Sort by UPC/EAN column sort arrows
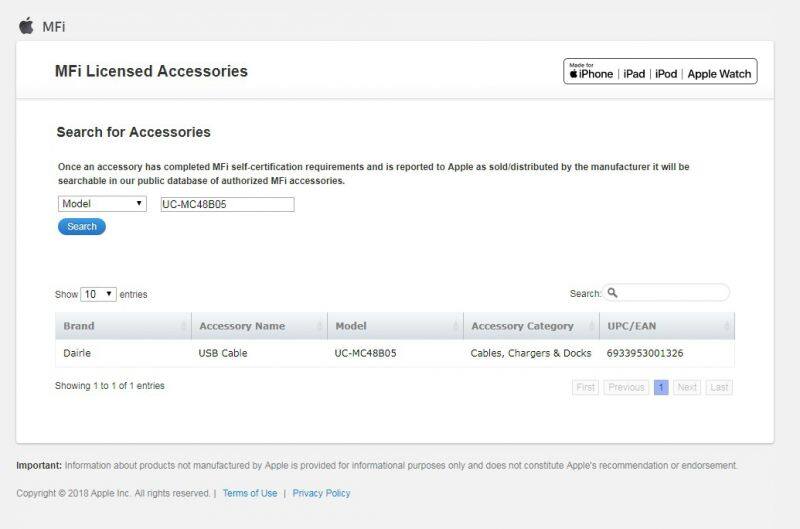The height and width of the screenshot is (529, 800). [727, 326]
